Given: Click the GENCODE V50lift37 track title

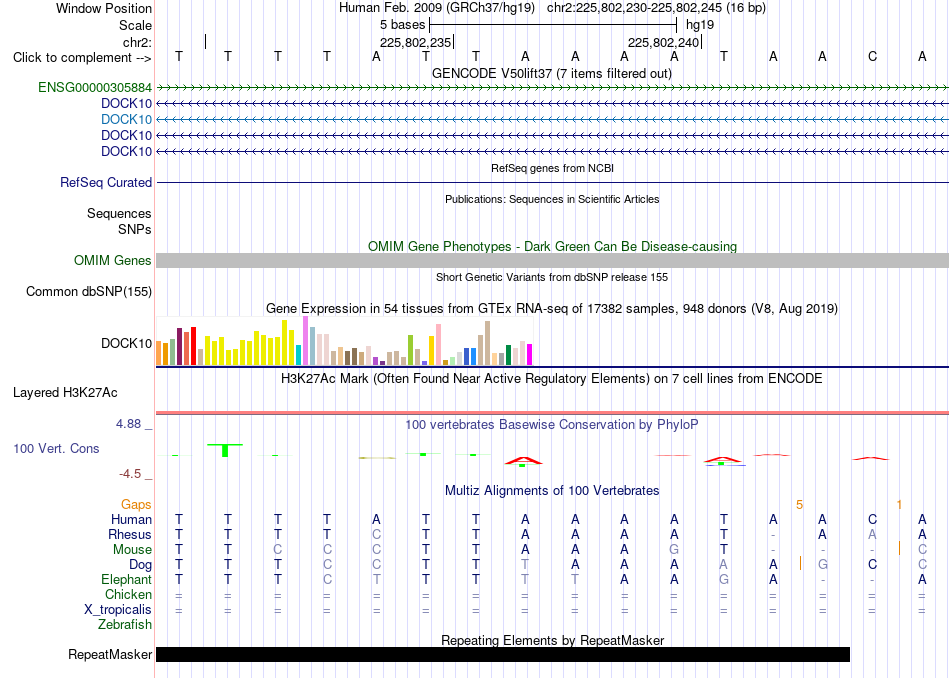Looking at the screenshot, I should tap(552, 74).
